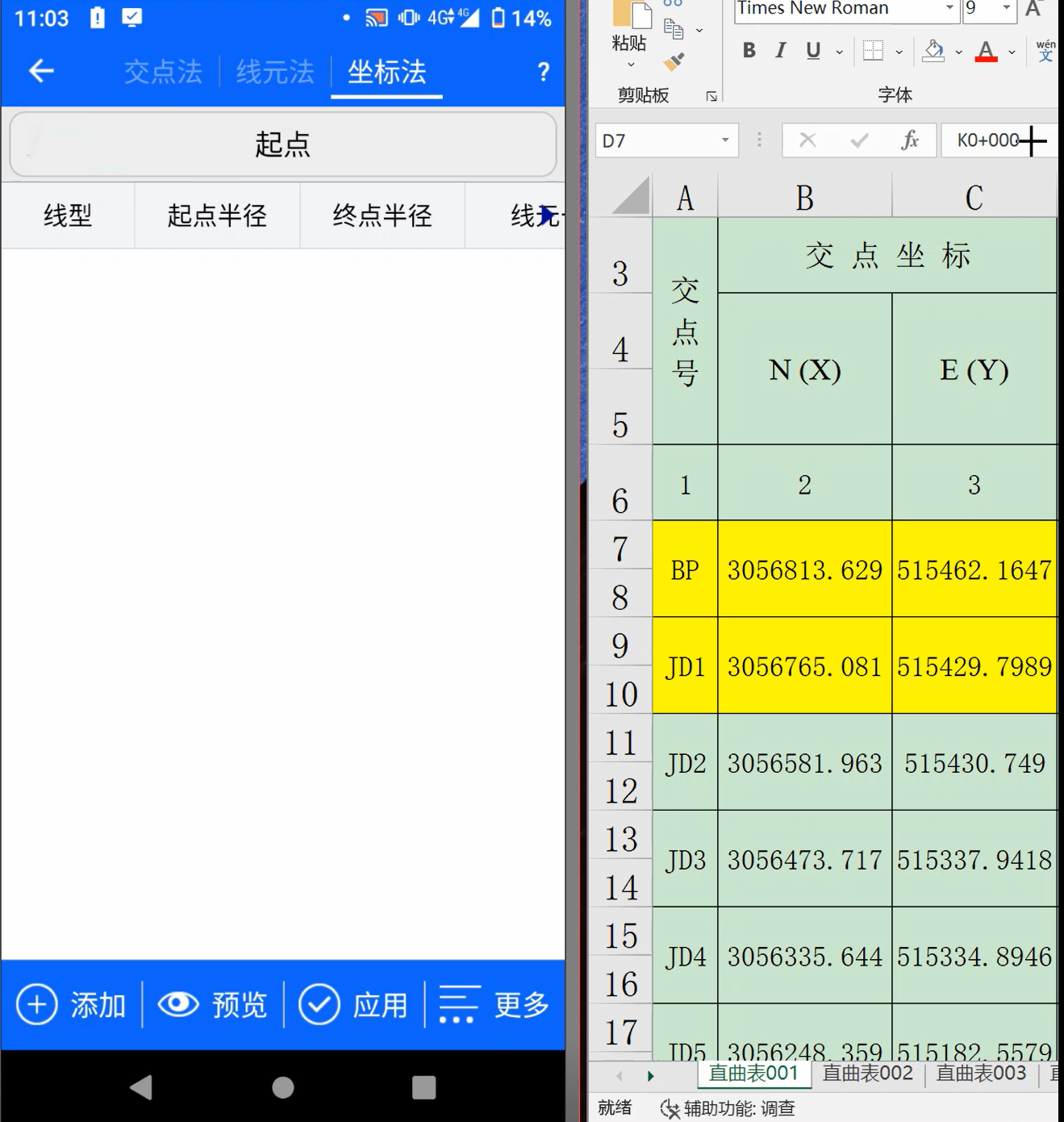Click the increase font size icon

[x=1033, y=9]
